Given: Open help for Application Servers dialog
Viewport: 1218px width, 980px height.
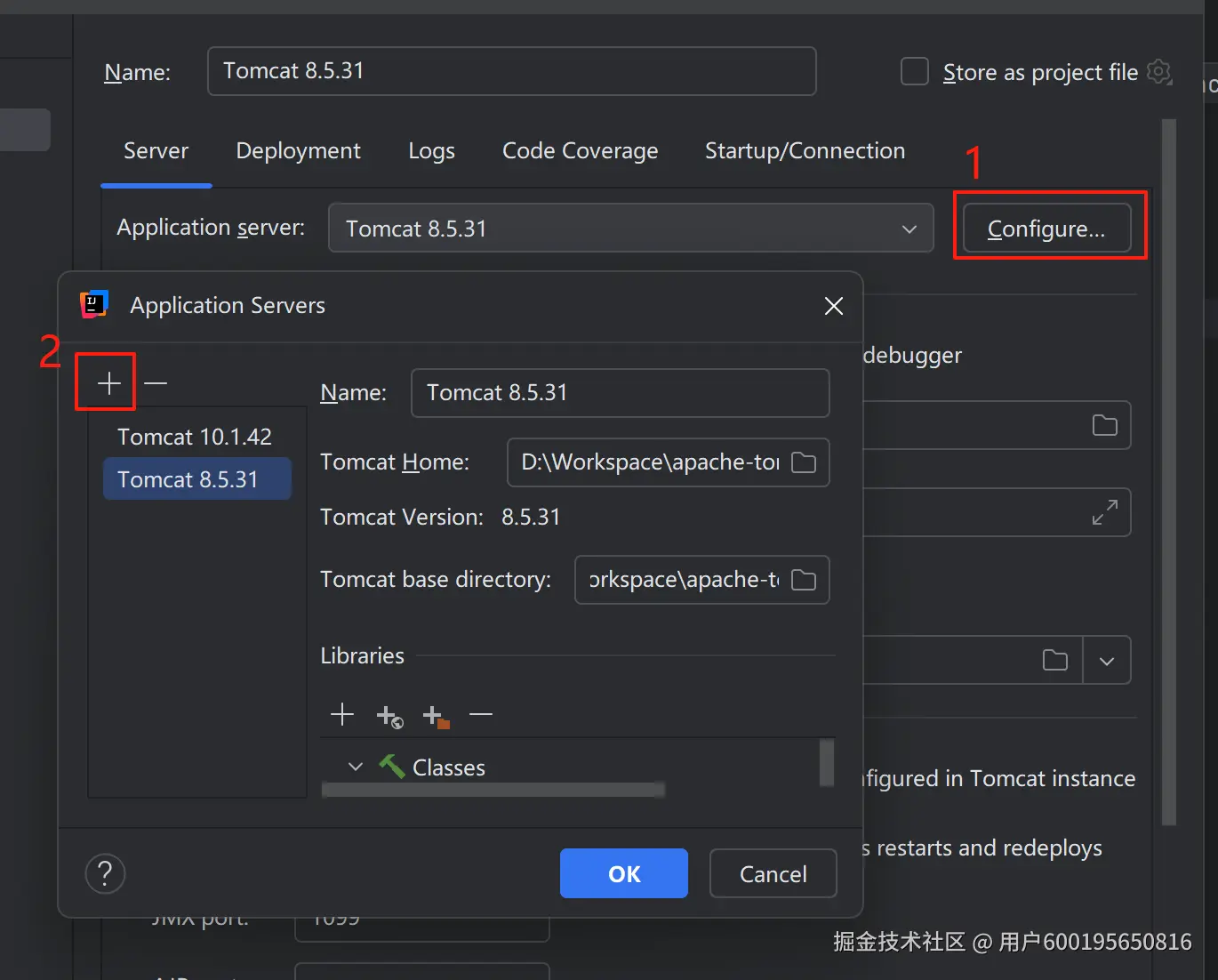Looking at the screenshot, I should [105, 873].
